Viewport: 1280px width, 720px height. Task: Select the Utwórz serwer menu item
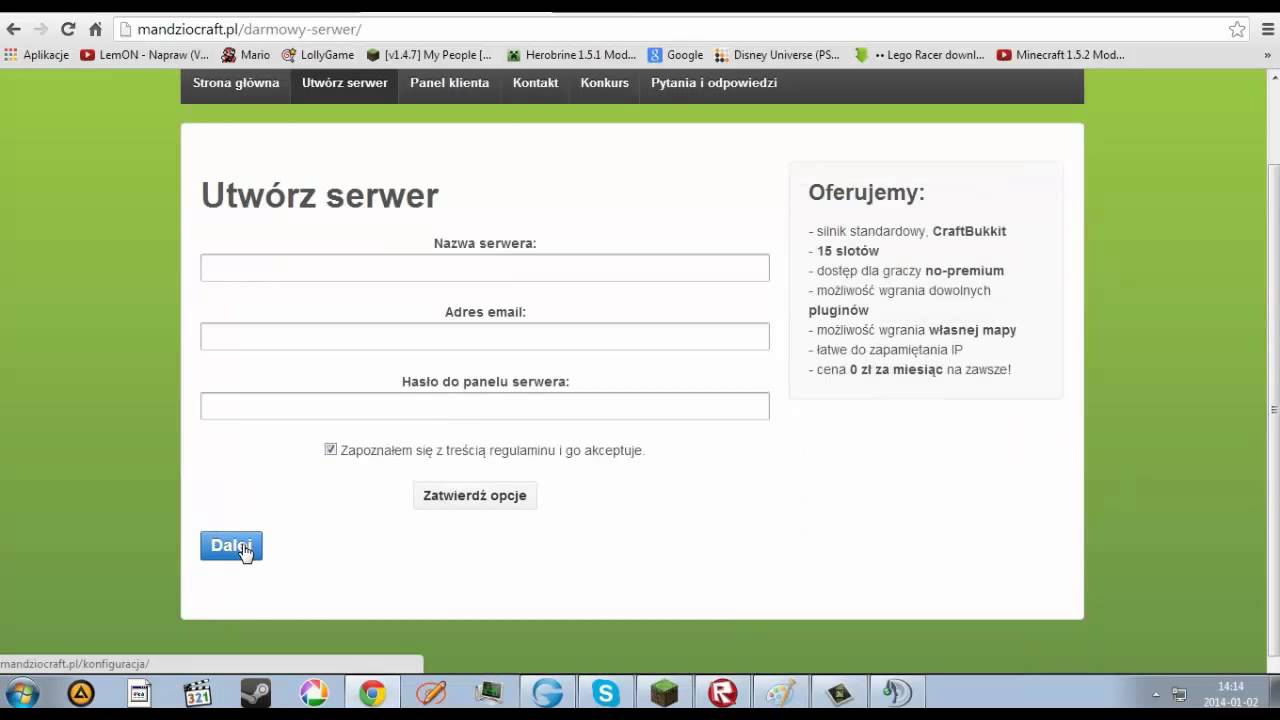click(x=345, y=83)
